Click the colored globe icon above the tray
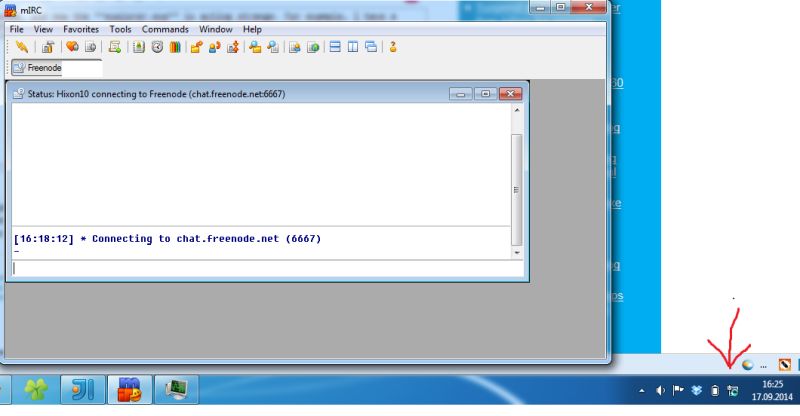Image resolution: width=800 pixels, height=416 pixels. (747, 364)
